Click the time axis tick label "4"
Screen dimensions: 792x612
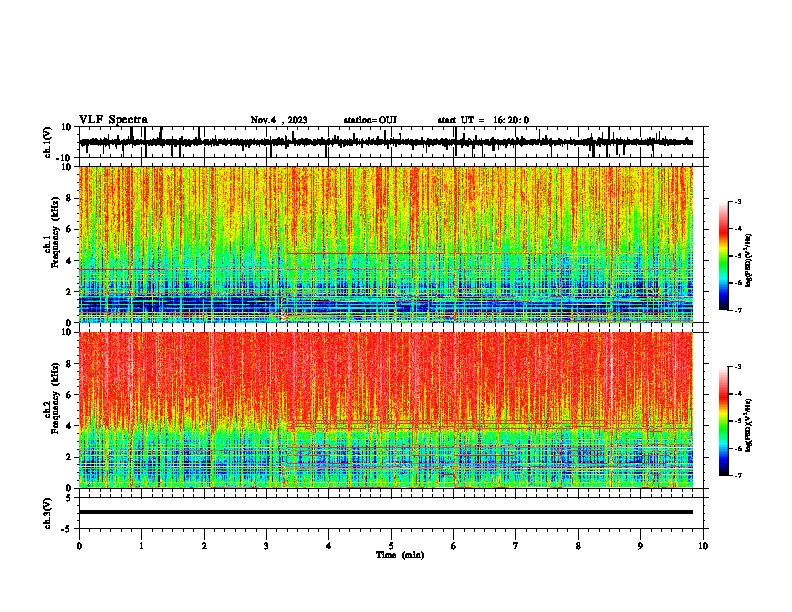pos(329,546)
